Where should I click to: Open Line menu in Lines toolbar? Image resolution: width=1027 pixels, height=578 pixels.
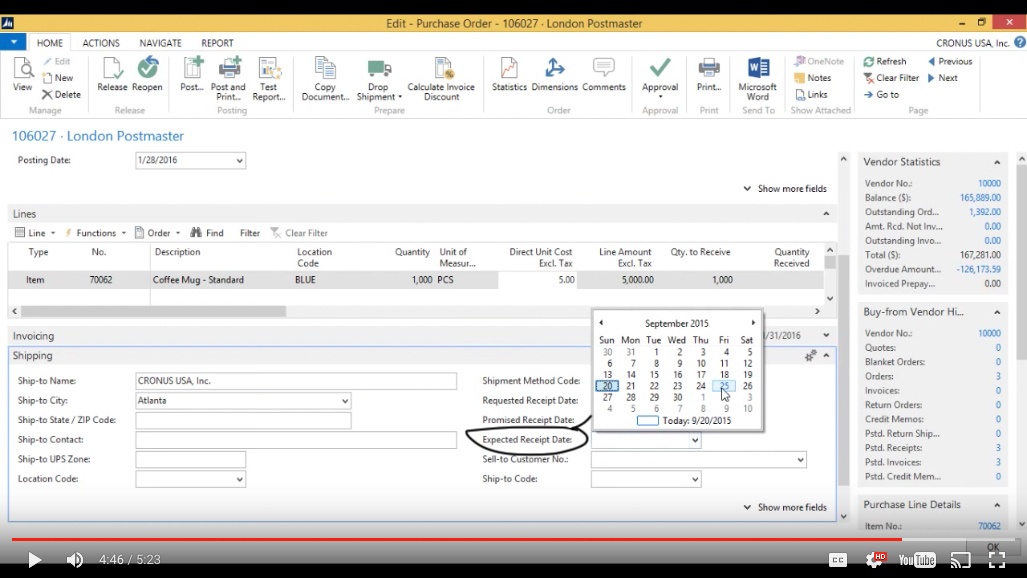pyautogui.click(x=35, y=233)
